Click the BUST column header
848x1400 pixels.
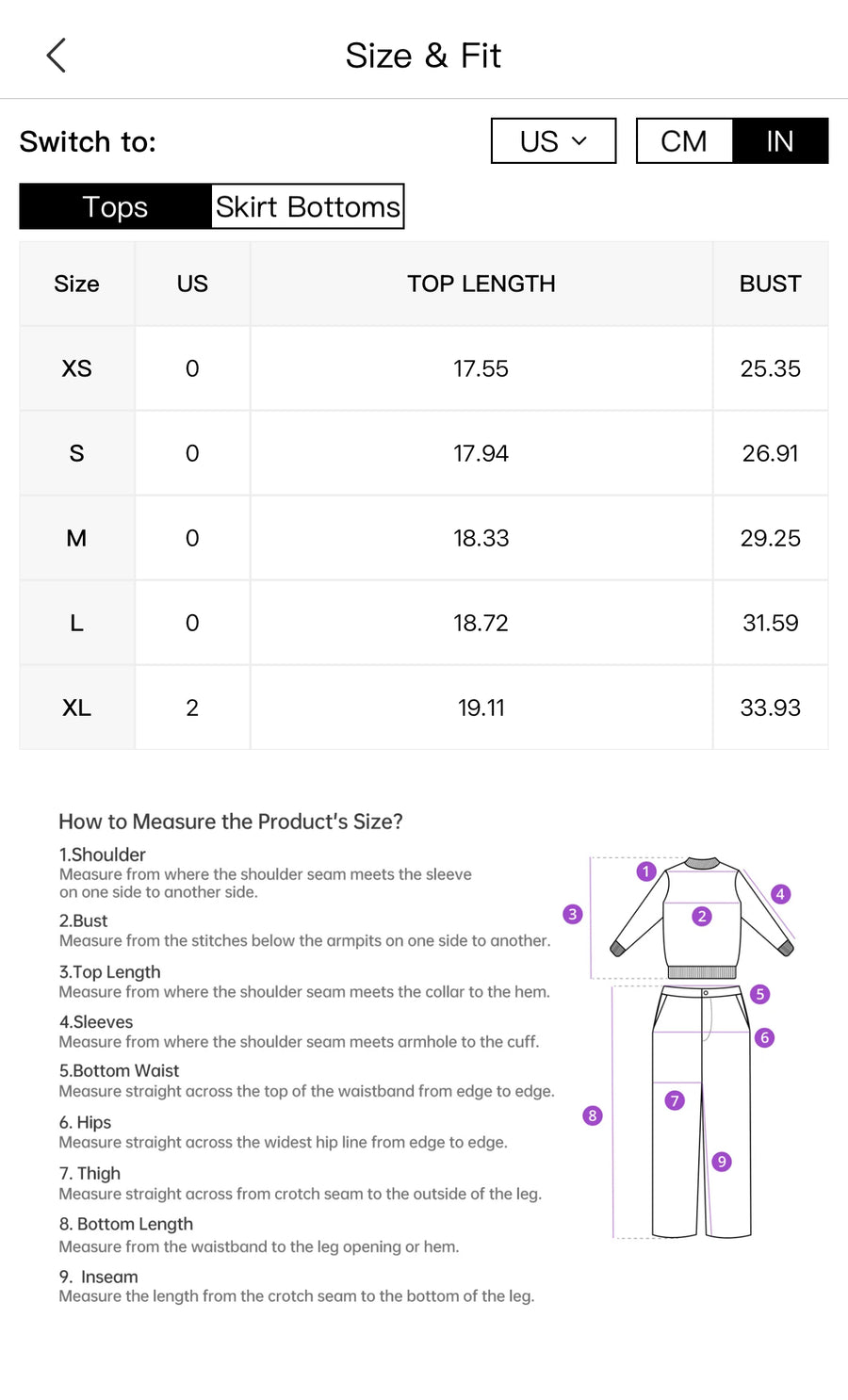point(771,284)
